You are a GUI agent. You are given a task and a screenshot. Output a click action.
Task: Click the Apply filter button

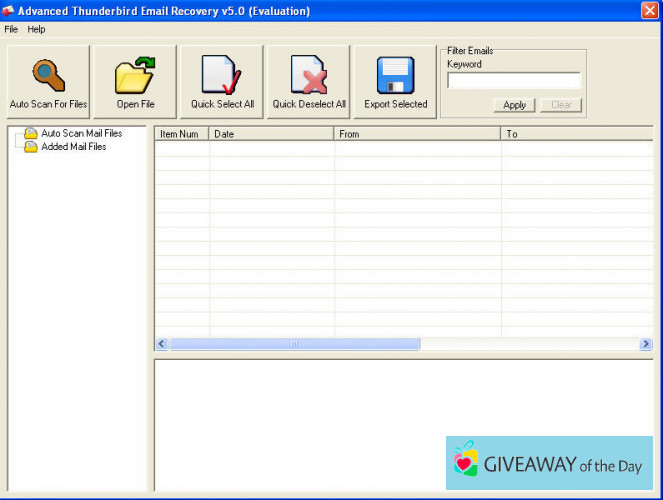[x=514, y=105]
